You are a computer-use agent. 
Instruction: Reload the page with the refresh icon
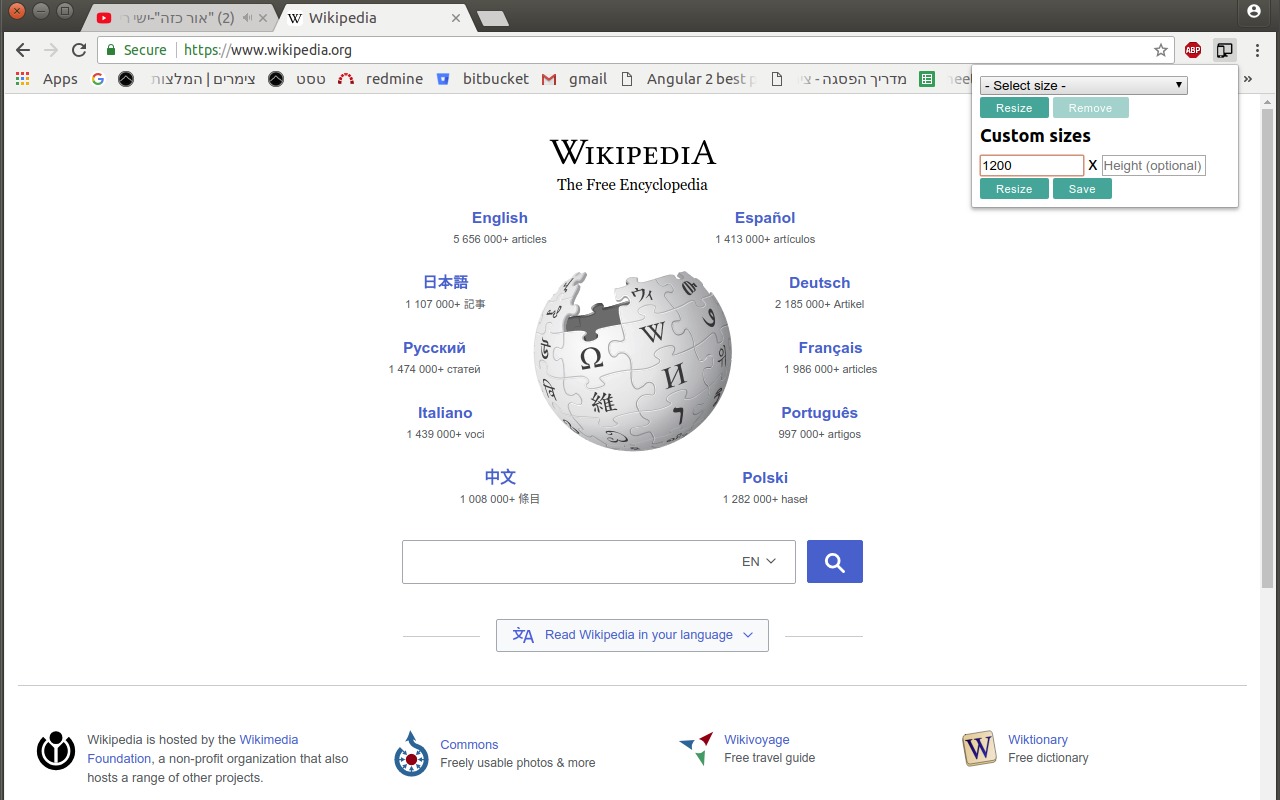[x=79, y=50]
